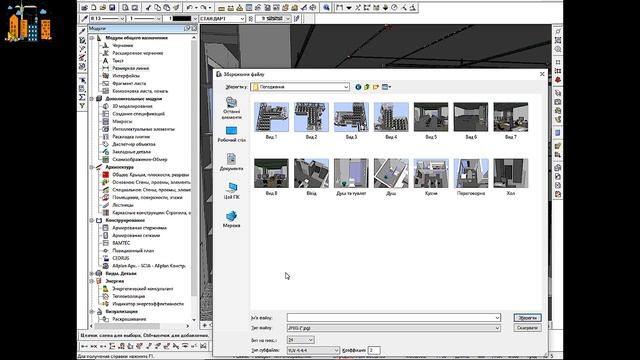Expand the 'Виды, Детали' group
The width and height of the screenshot is (640, 360).
[92, 273]
